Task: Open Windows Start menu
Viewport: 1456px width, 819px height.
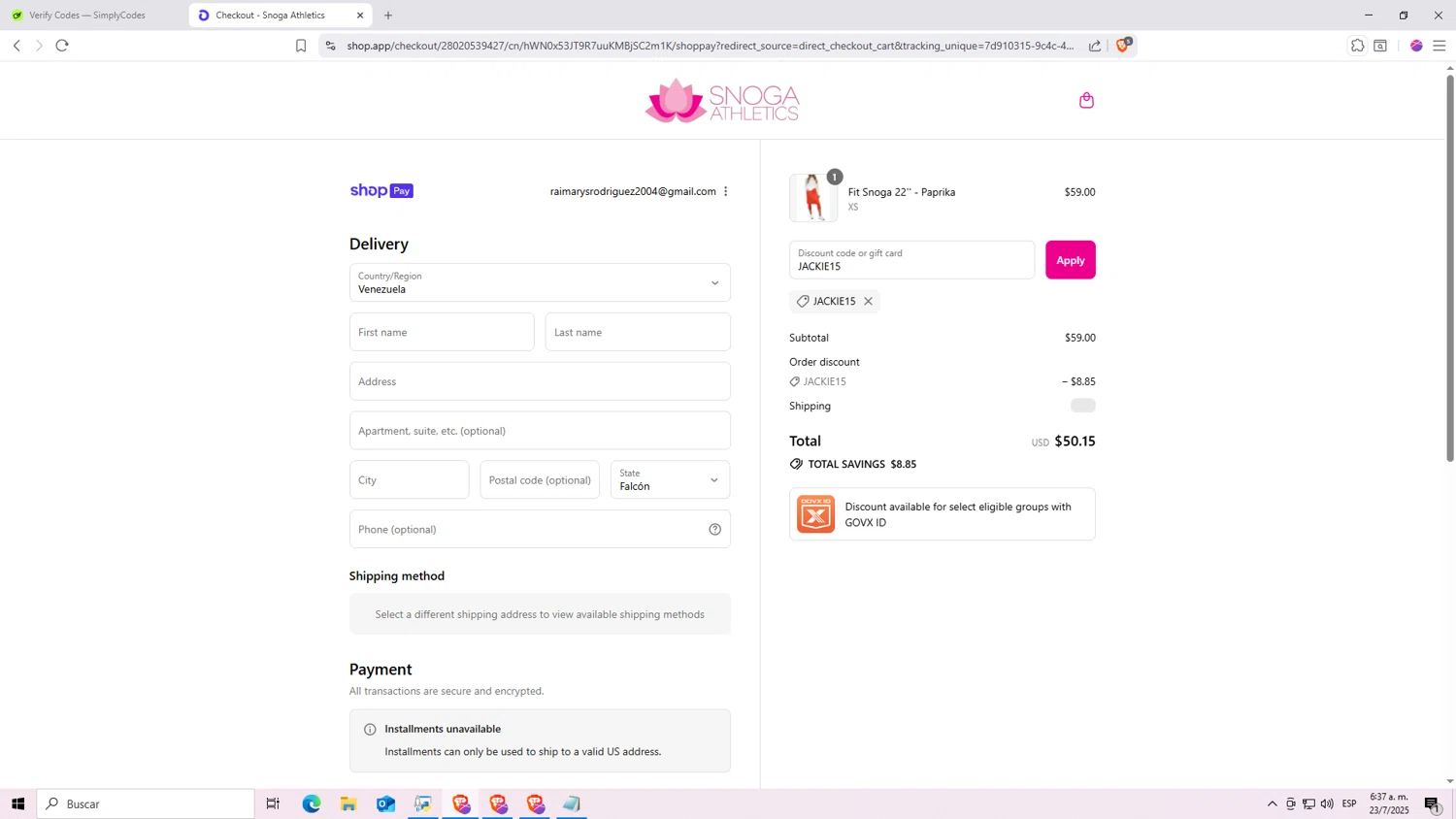Action: click(x=17, y=803)
